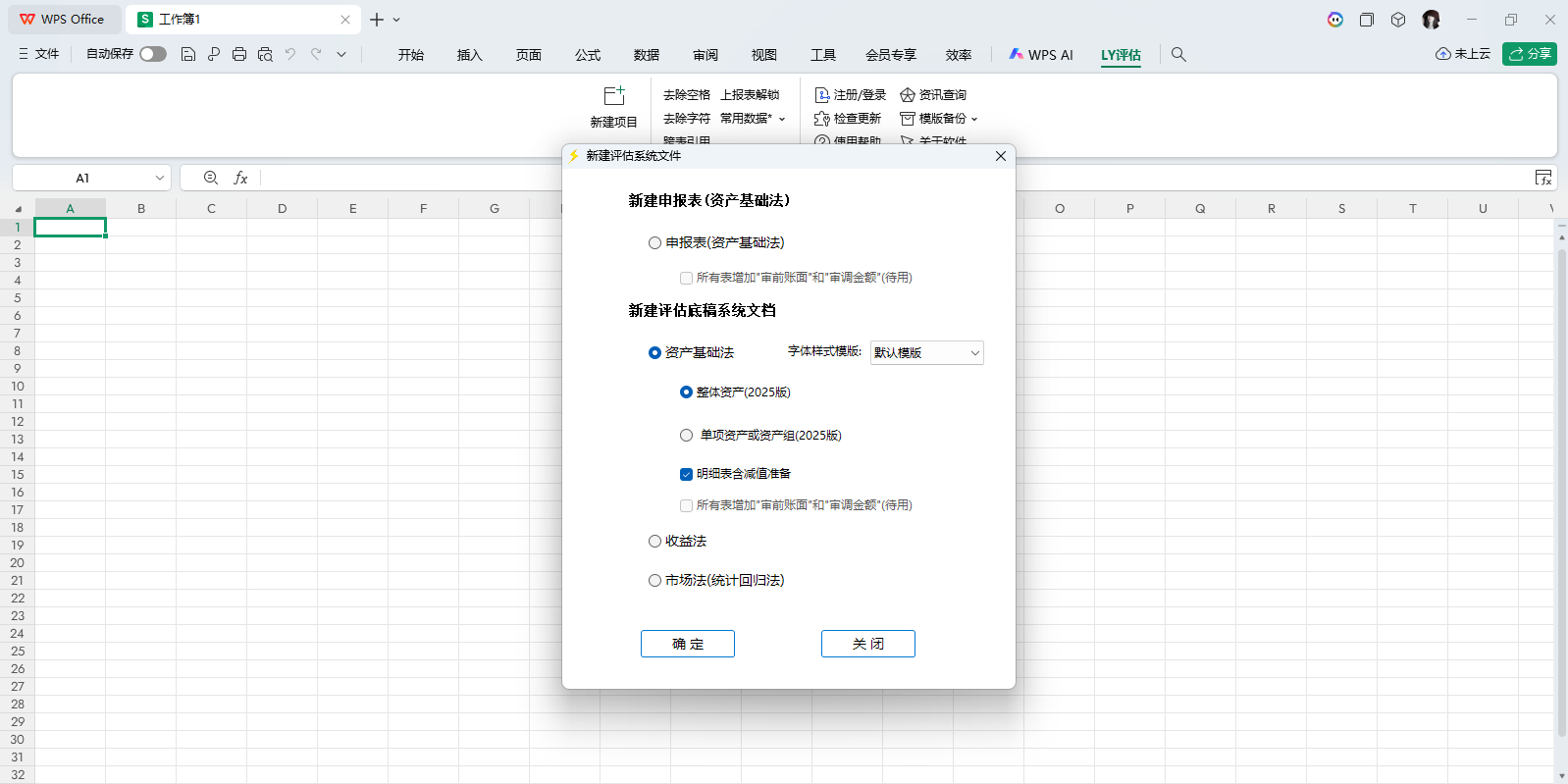Select the 收益法 radio button

pos(654,542)
